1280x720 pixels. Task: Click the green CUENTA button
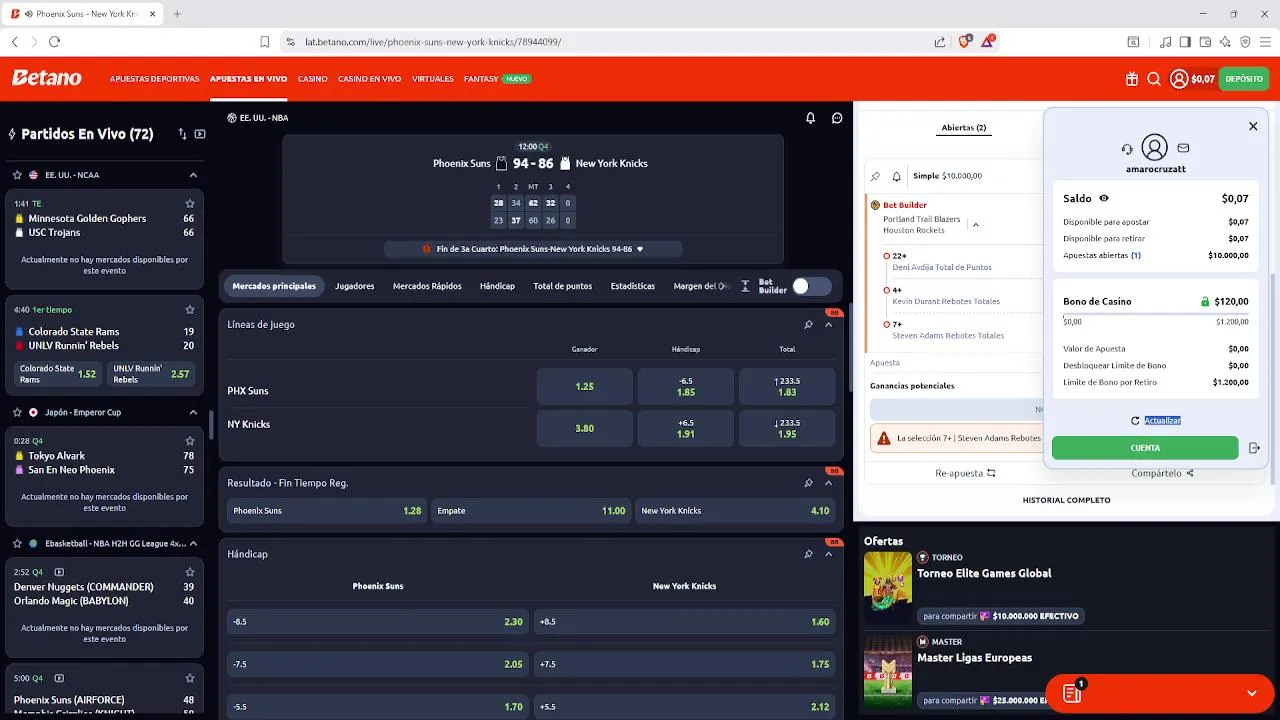tap(1145, 448)
